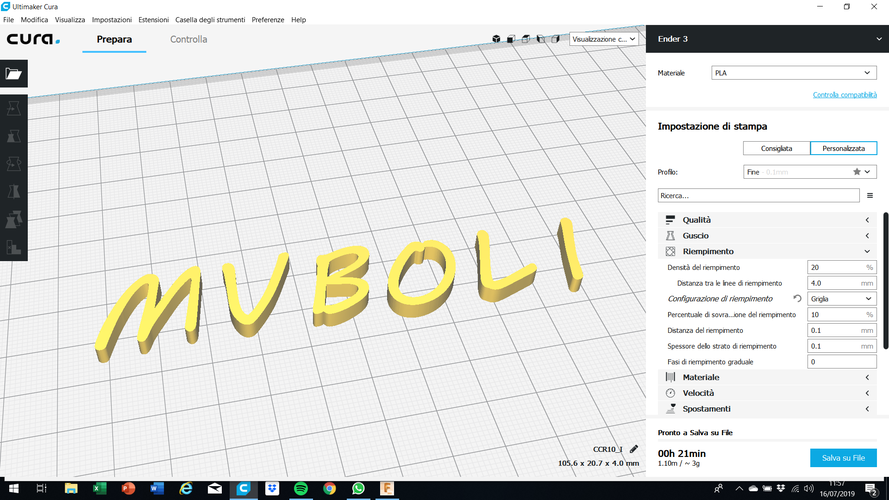Expand the Spostamenti settings section

click(767, 409)
